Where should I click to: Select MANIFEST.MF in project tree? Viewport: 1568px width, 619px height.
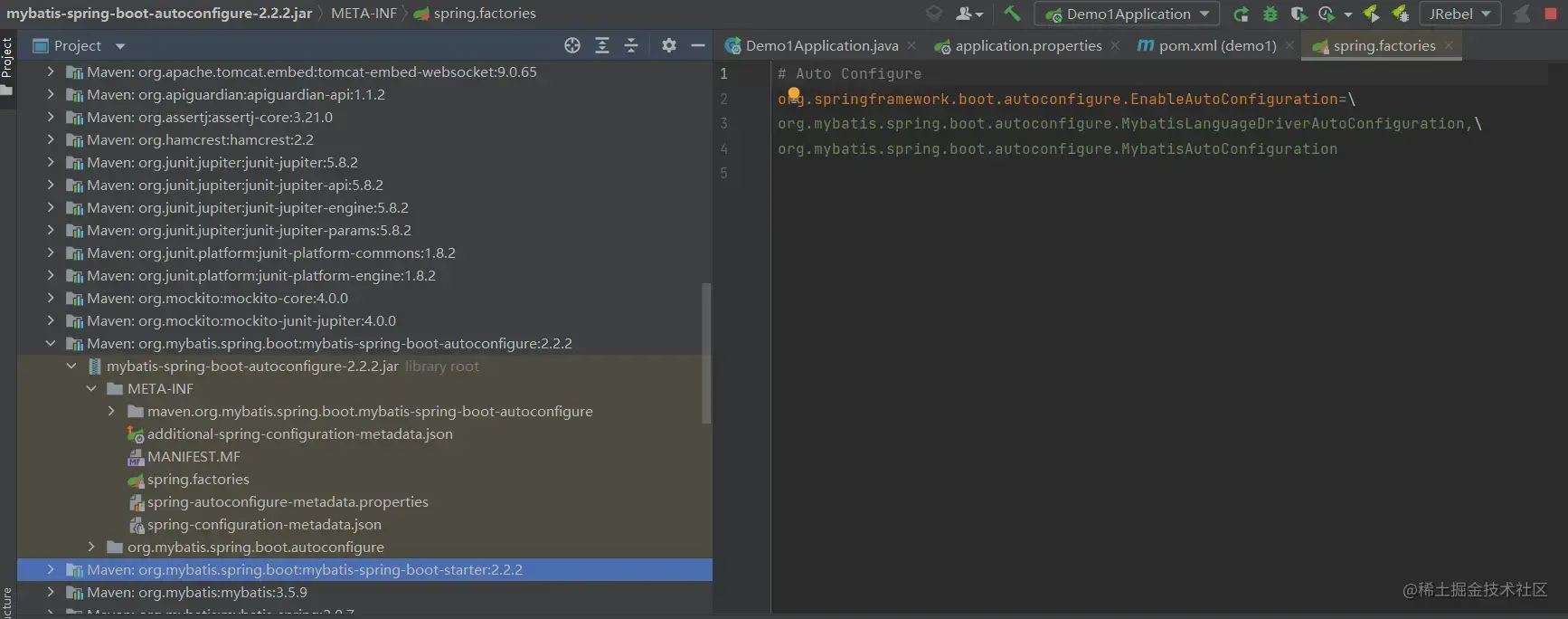pyautogui.click(x=194, y=456)
